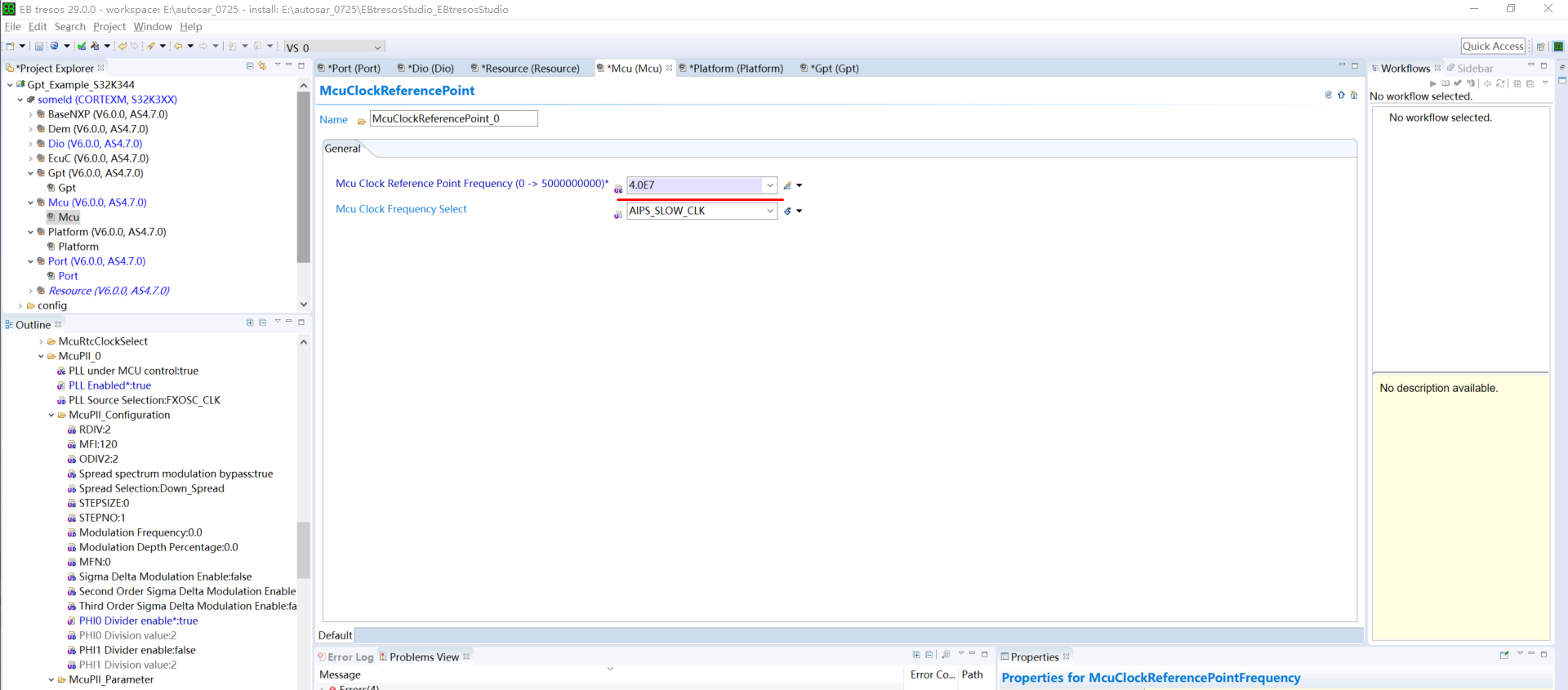
Task: Select PLL Enabled*:true in Outline
Action: click(x=109, y=385)
